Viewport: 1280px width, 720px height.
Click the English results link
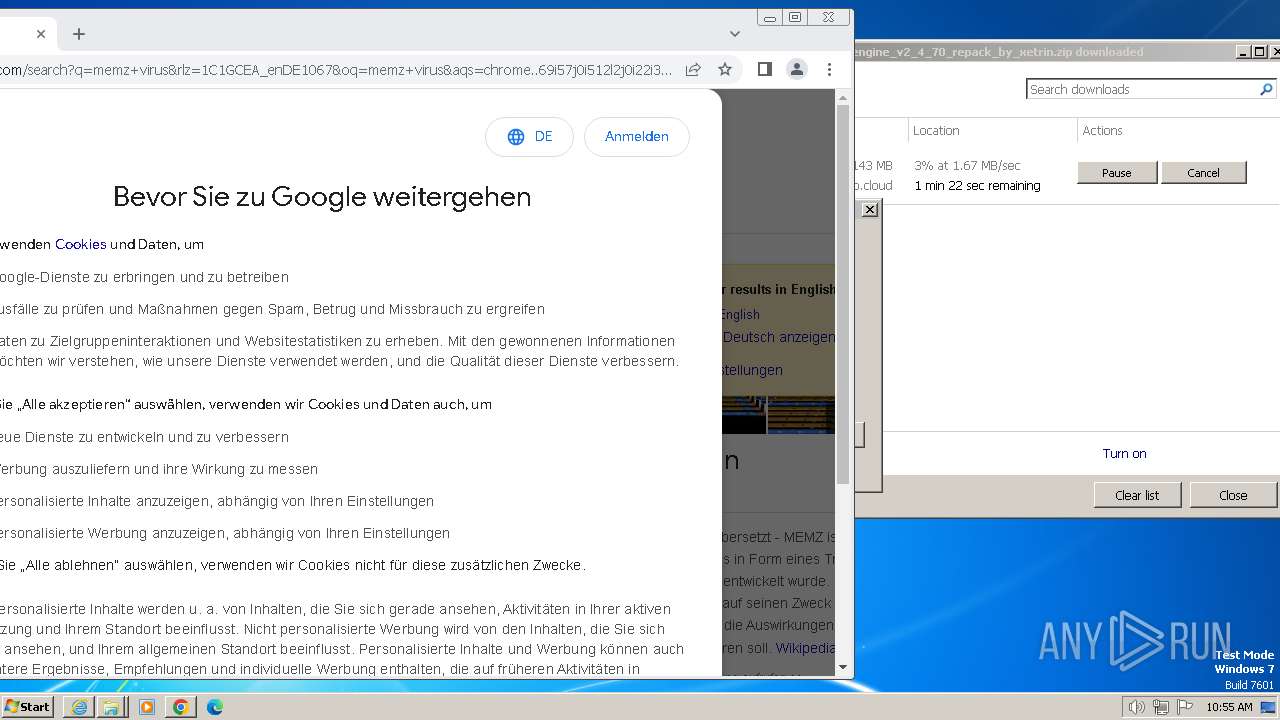(x=740, y=314)
